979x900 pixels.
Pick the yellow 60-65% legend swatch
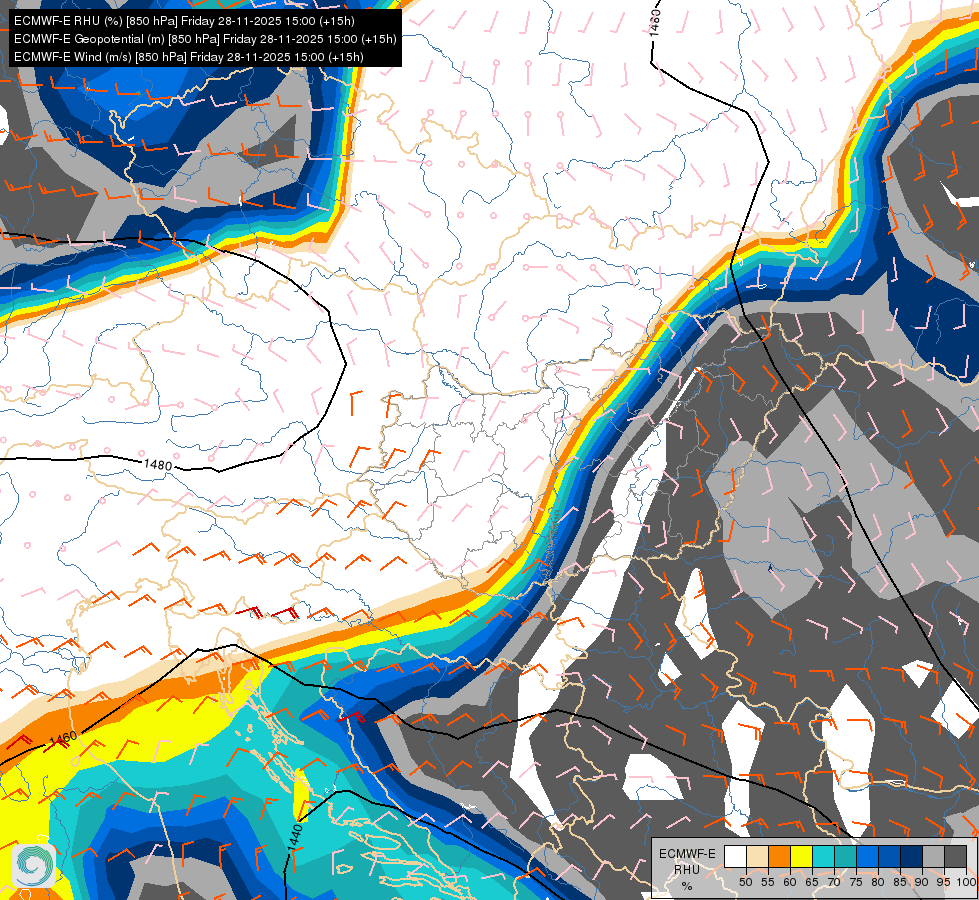(x=802, y=856)
